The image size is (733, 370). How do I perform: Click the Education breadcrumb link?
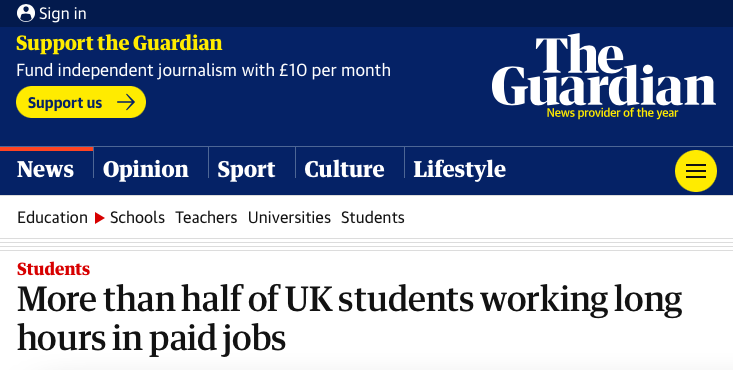pyautogui.click(x=52, y=218)
